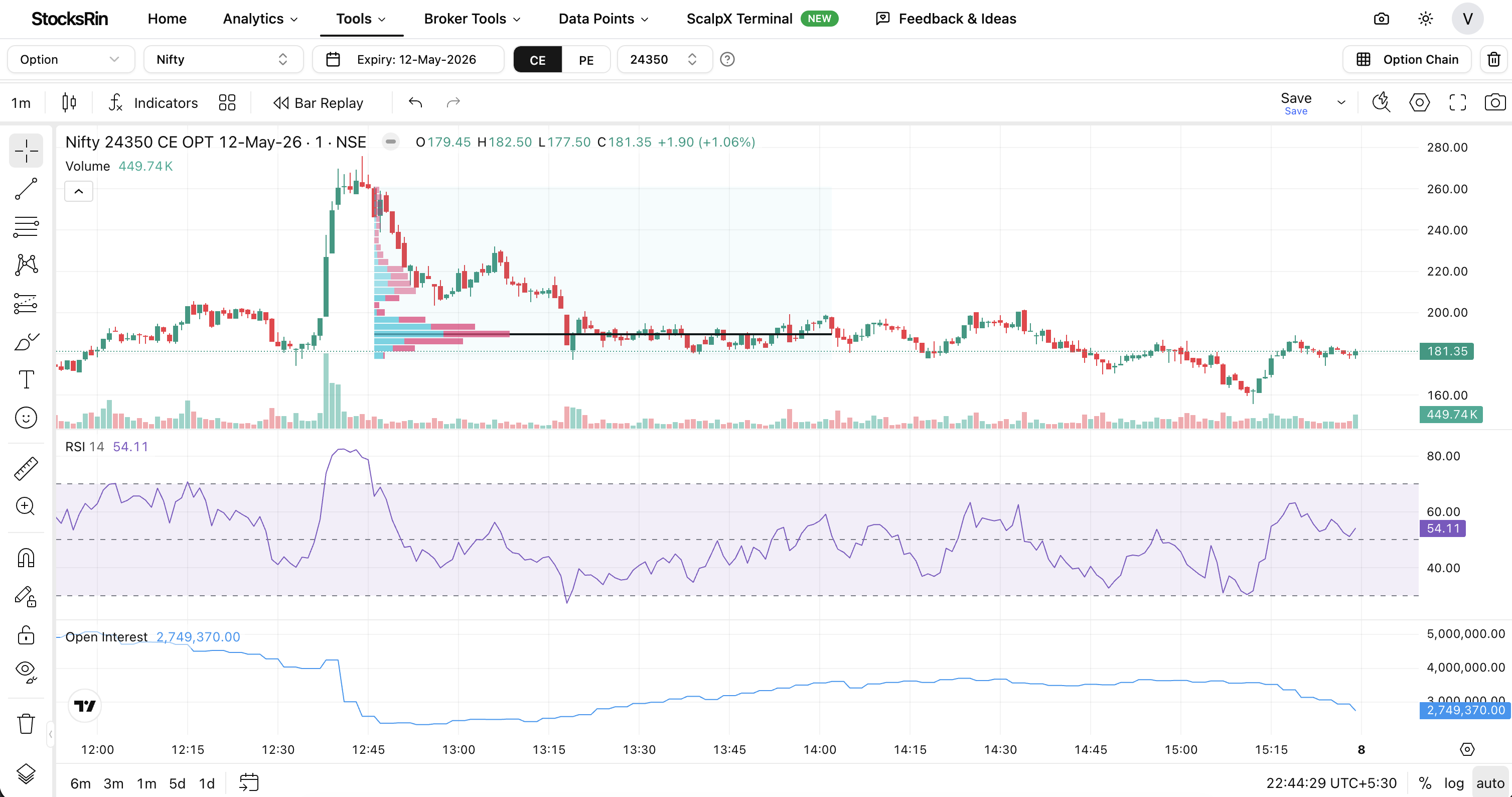Select PE option type

point(586,60)
